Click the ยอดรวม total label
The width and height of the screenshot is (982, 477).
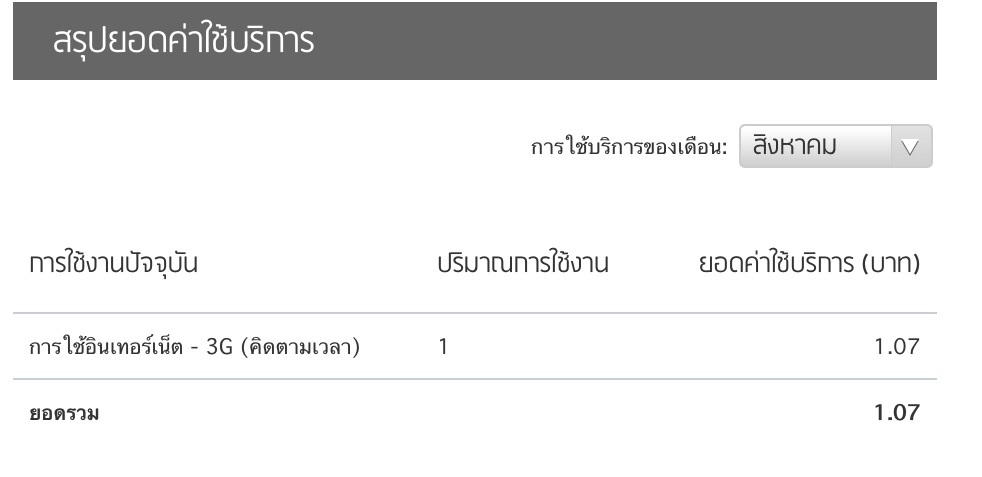tap(64, 414)
